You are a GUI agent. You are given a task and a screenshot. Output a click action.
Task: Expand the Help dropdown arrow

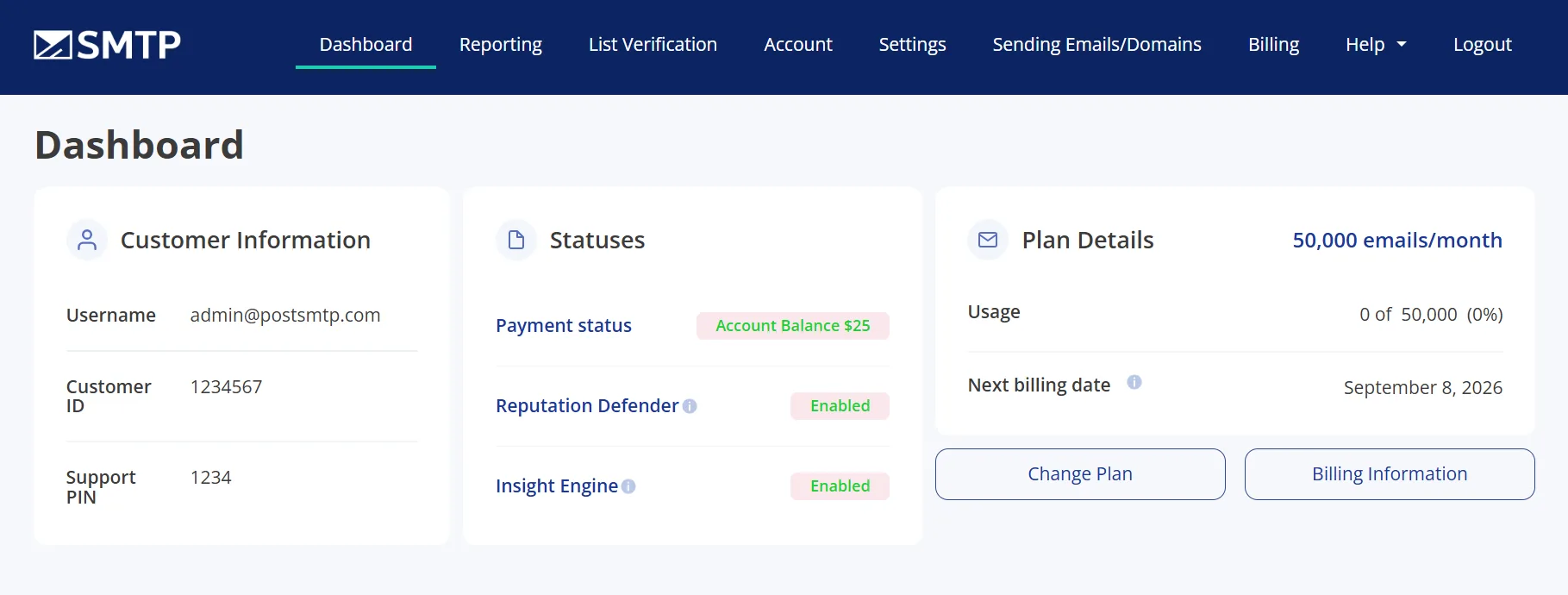(x=1402, y=44)
